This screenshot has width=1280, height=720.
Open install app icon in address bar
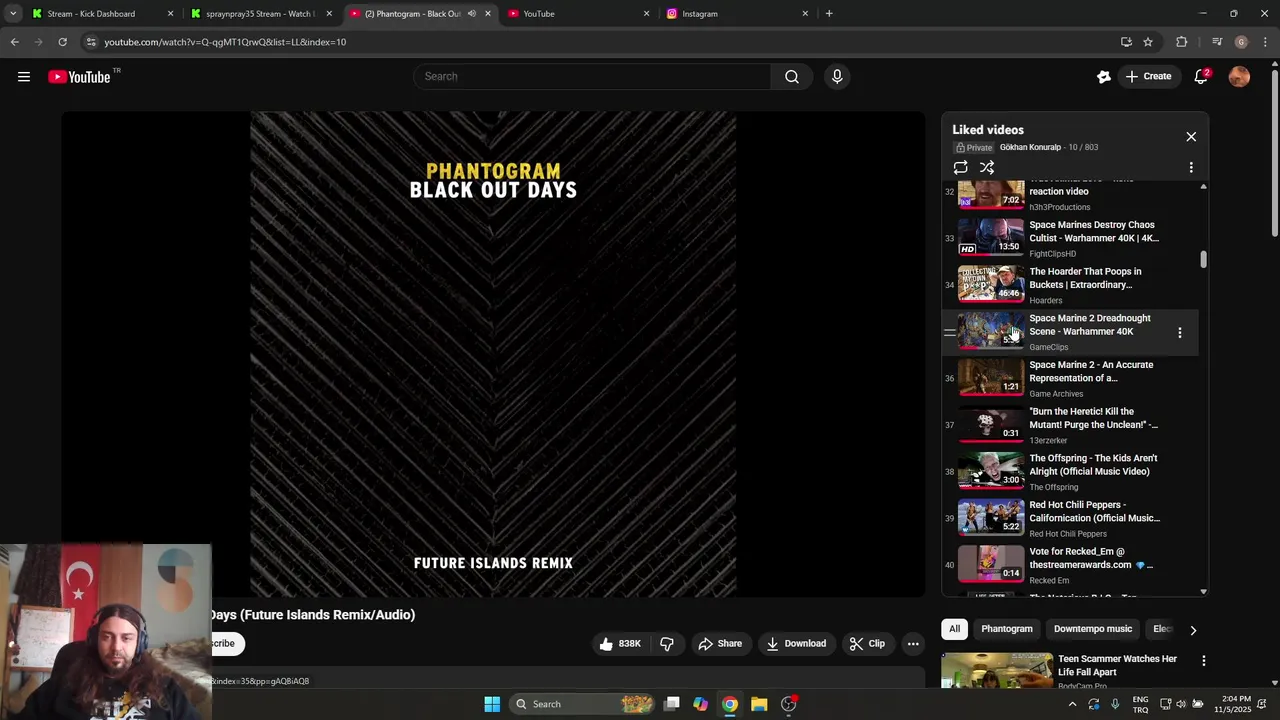[1126, 42]
